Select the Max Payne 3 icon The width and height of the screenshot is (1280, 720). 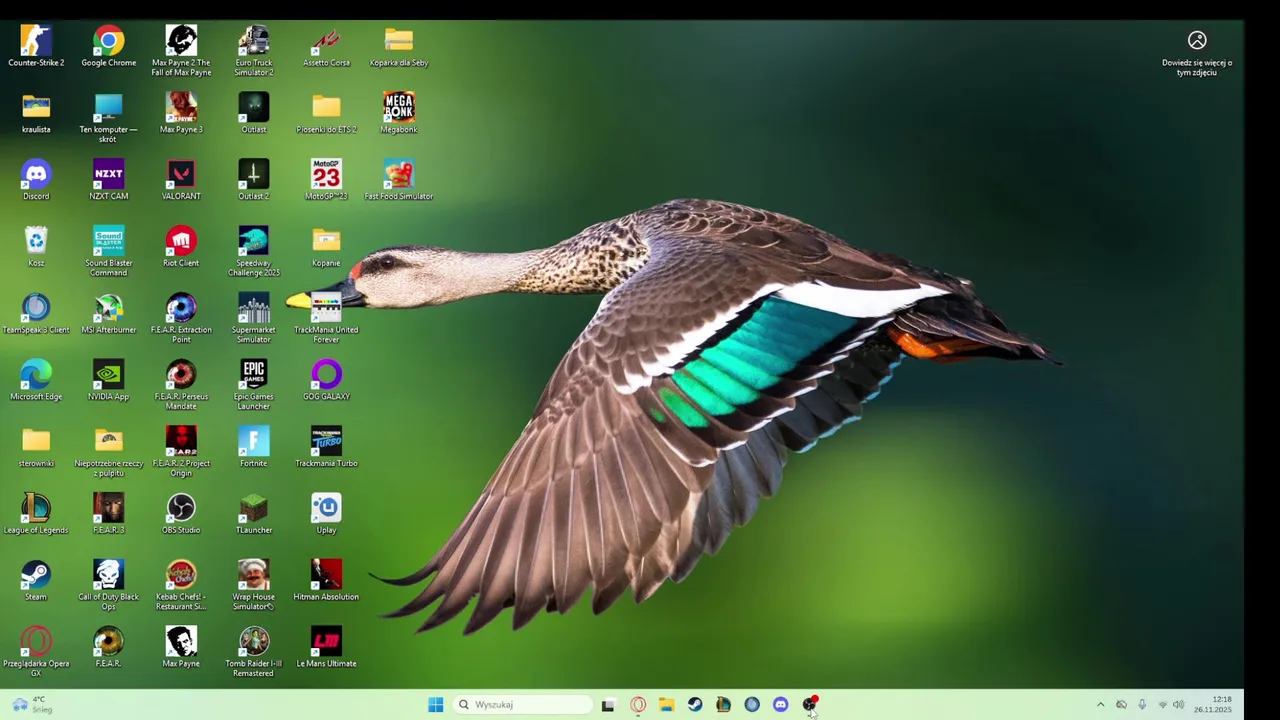tap(181, 113)
